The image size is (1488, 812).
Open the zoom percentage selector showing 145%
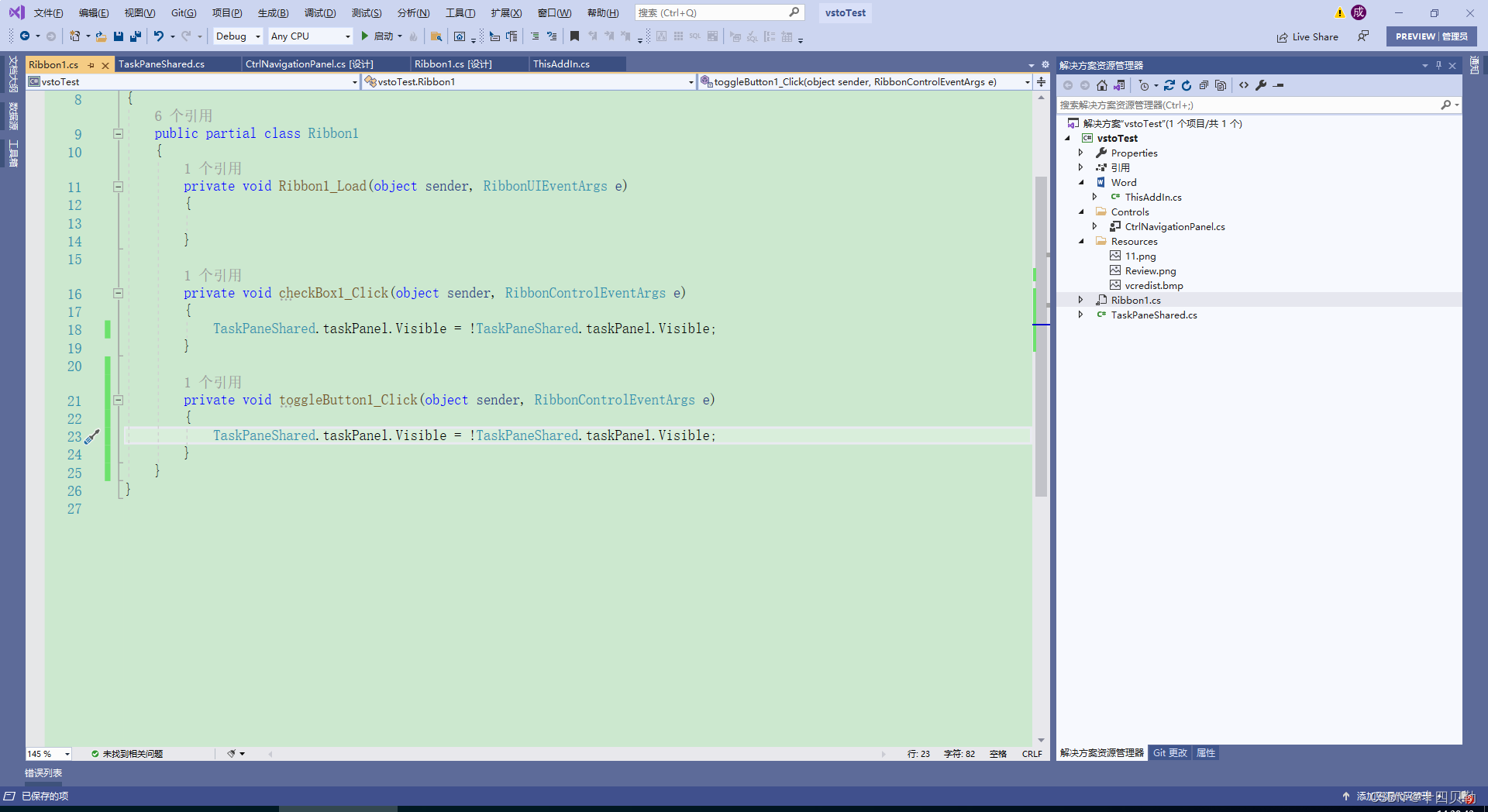[x=46, y=753]
